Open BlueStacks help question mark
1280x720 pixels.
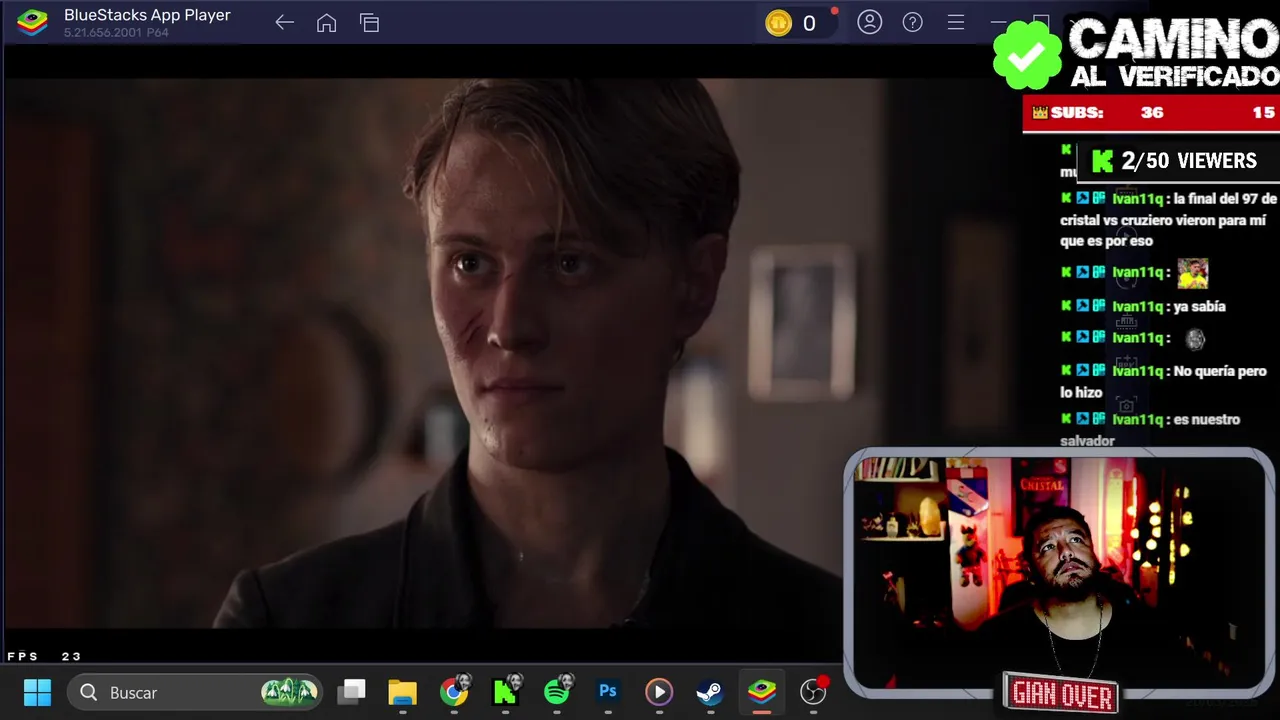point(912,22)
